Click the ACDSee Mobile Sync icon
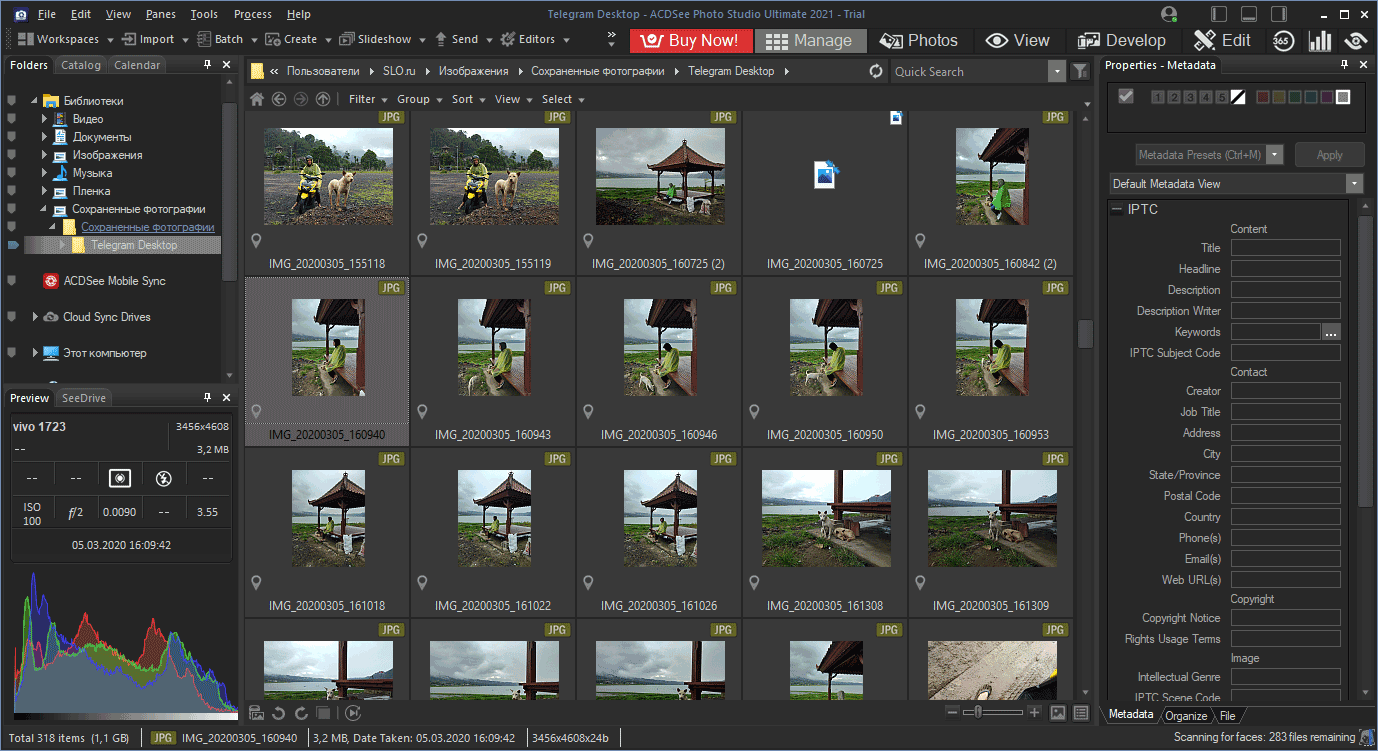 point(50,281)
